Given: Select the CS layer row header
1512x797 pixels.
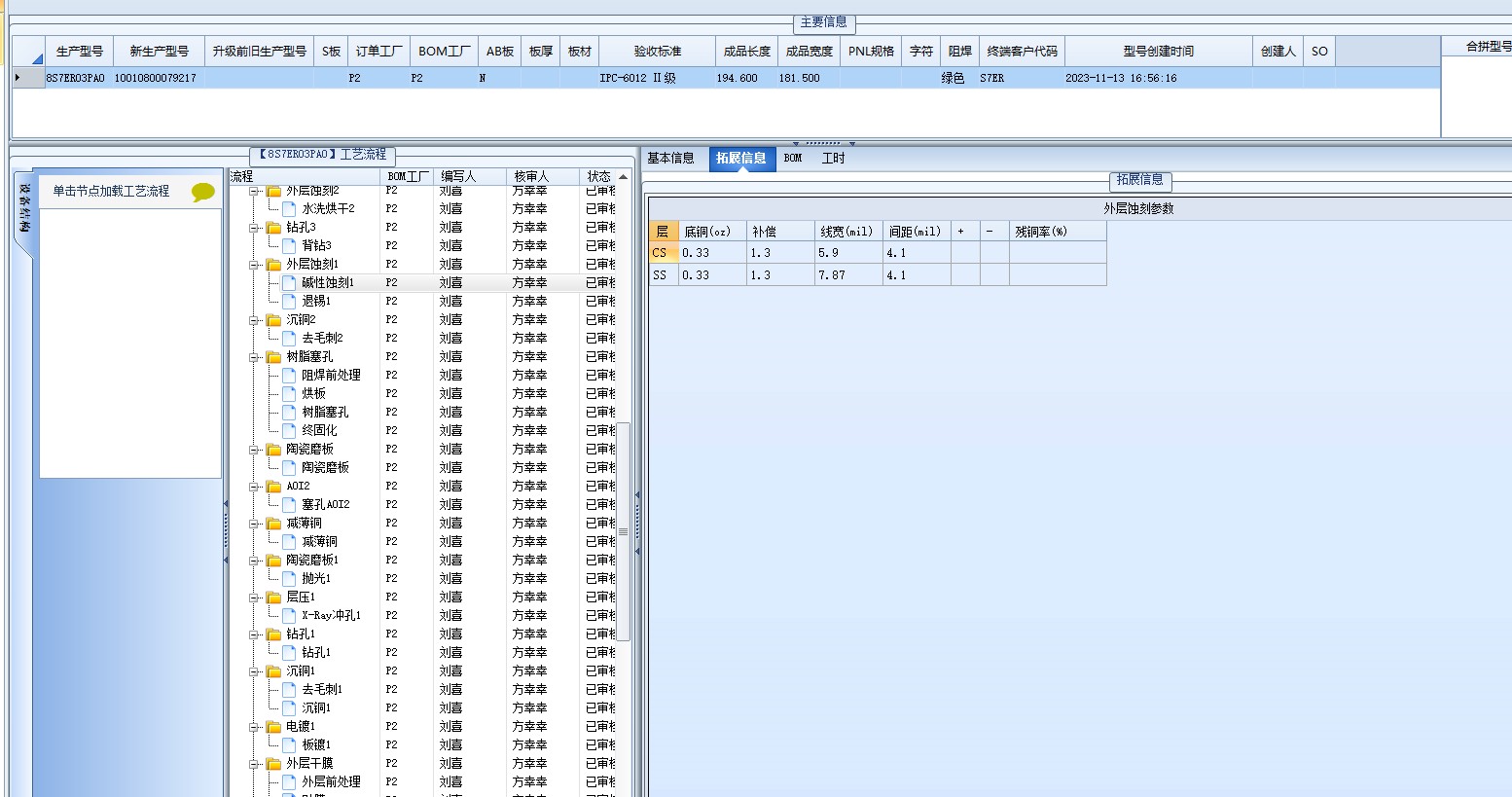Looking at the screenshot, I should click(x=663, y=253).
